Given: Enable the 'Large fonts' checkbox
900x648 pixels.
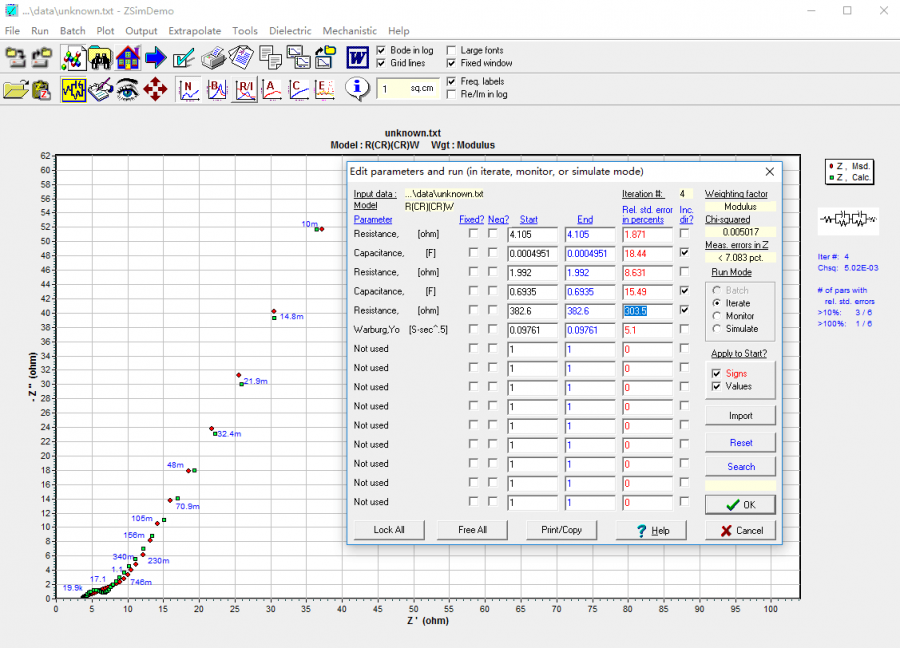Looking at the screenshot, I should tap(452, 50).
